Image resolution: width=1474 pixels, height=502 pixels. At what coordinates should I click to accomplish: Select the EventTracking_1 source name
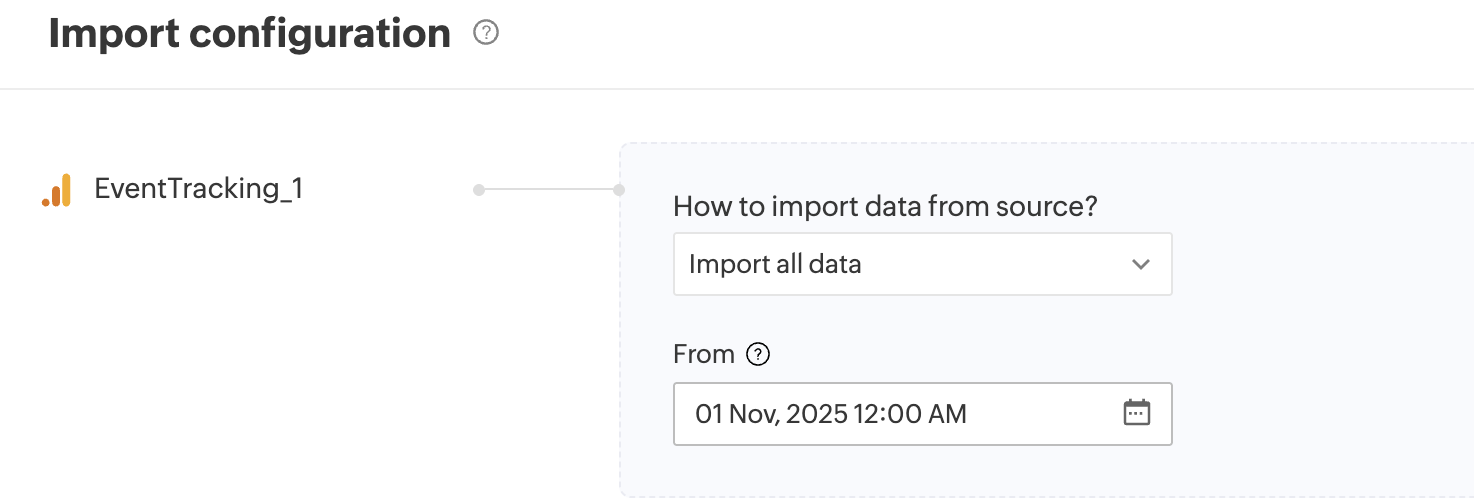point(198,189)
